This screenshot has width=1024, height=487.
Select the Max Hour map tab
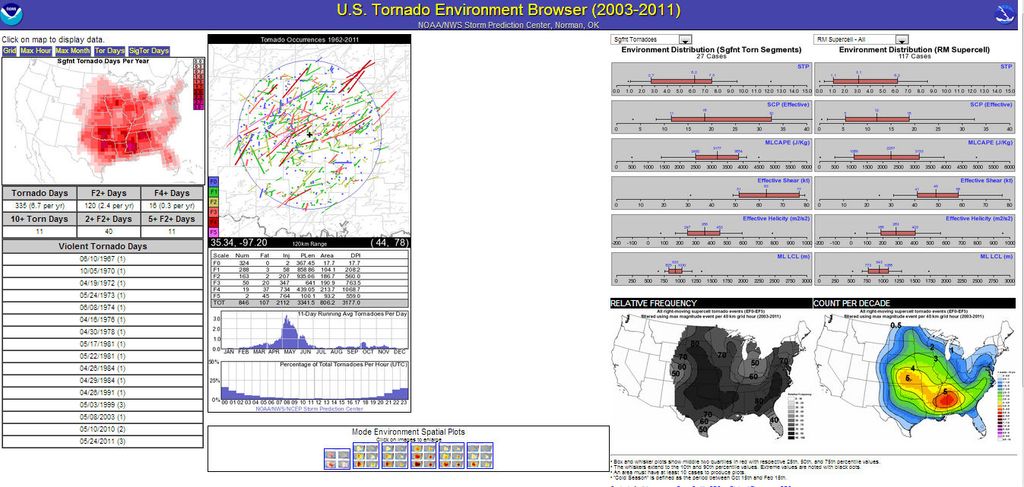click(x=35, y=50)
